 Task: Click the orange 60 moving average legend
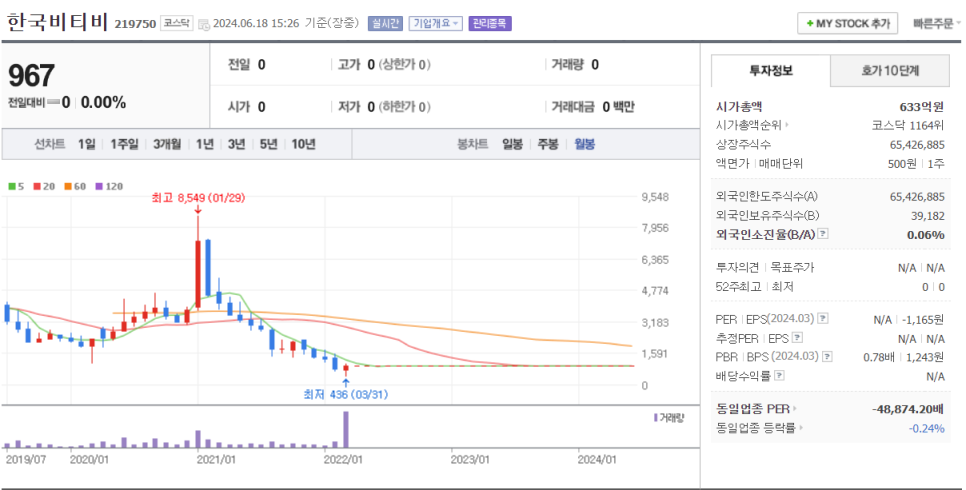[x=75, y=186]
